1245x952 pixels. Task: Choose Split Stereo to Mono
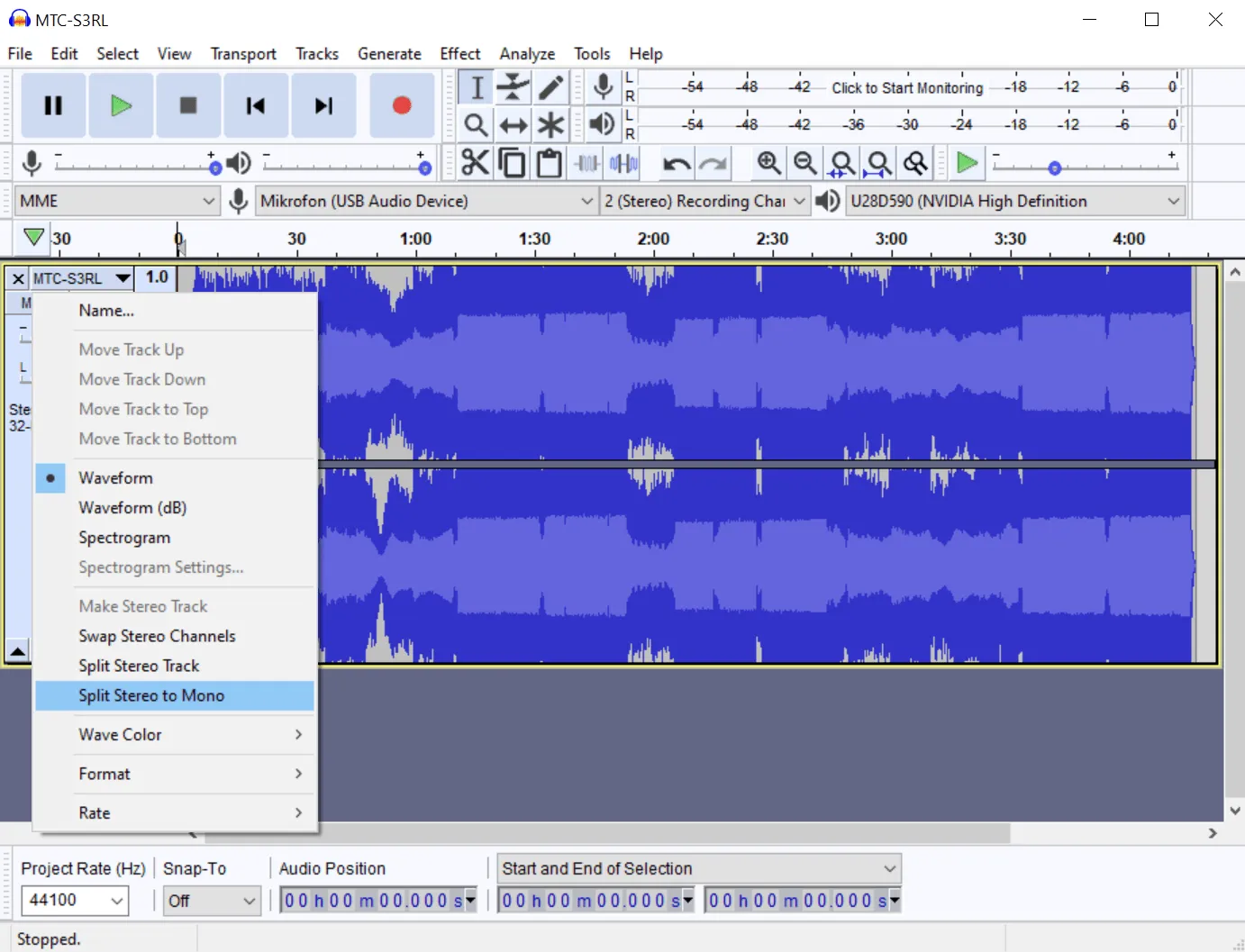151,695
